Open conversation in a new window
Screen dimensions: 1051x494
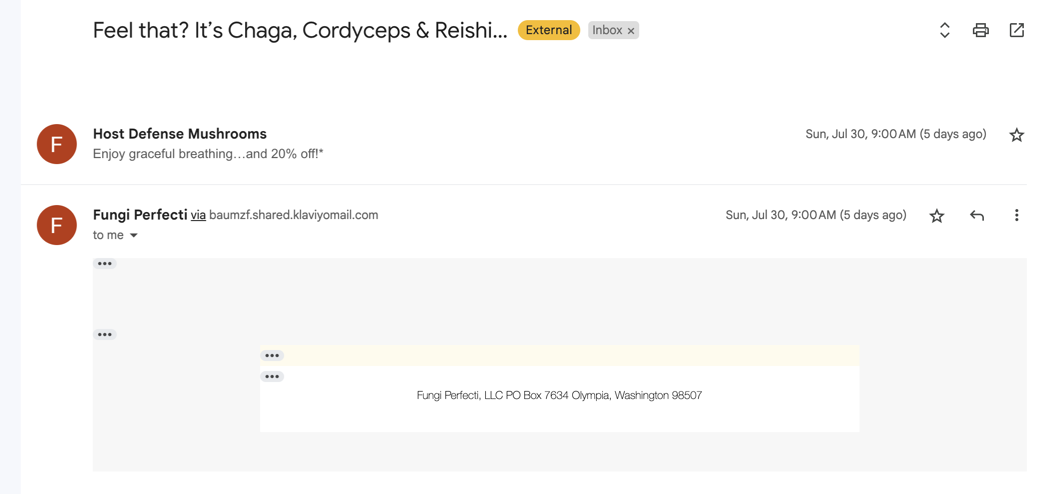(x=1017, y=30)
